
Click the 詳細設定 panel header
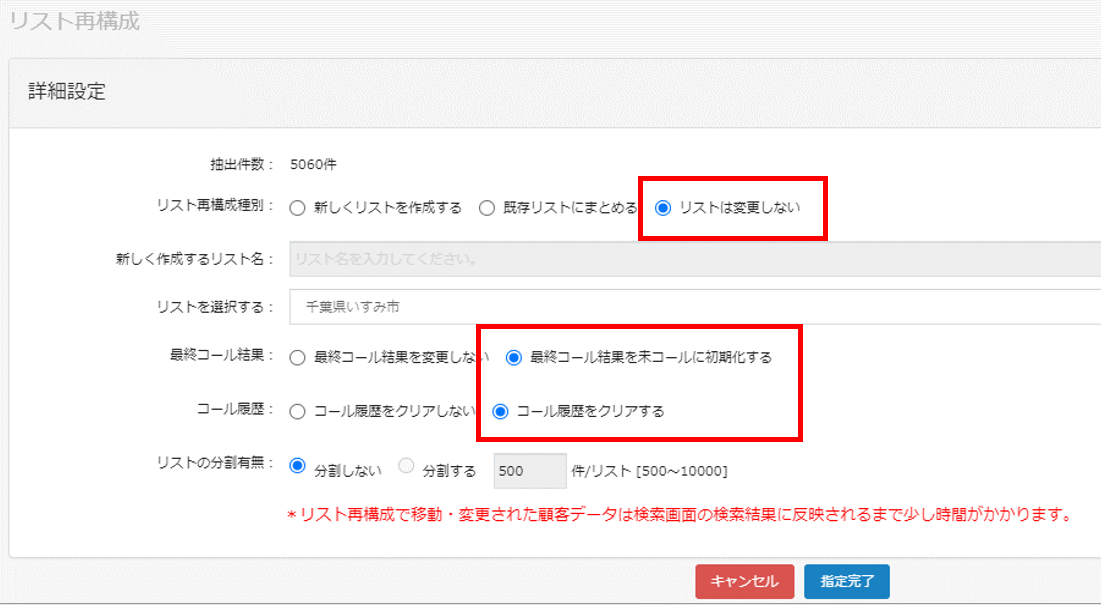67,91
